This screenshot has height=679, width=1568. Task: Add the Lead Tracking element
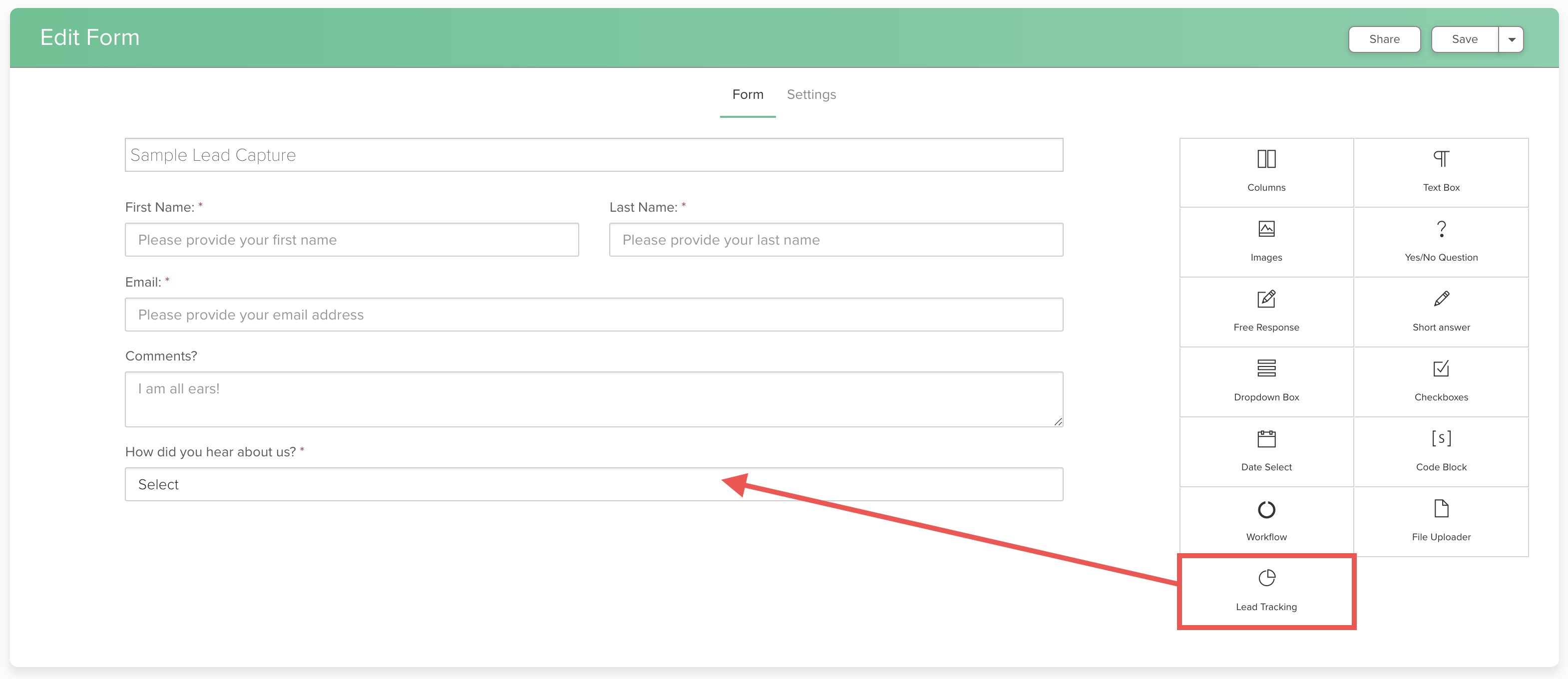pos(1266,592)
